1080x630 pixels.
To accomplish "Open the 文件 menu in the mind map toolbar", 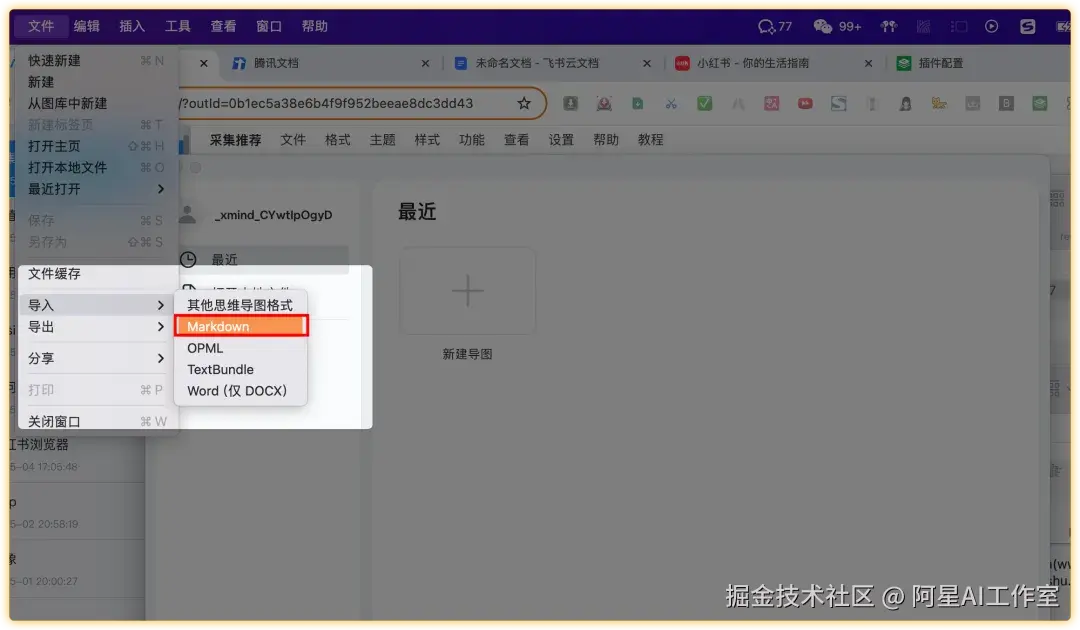I will (x=293, y=140).
